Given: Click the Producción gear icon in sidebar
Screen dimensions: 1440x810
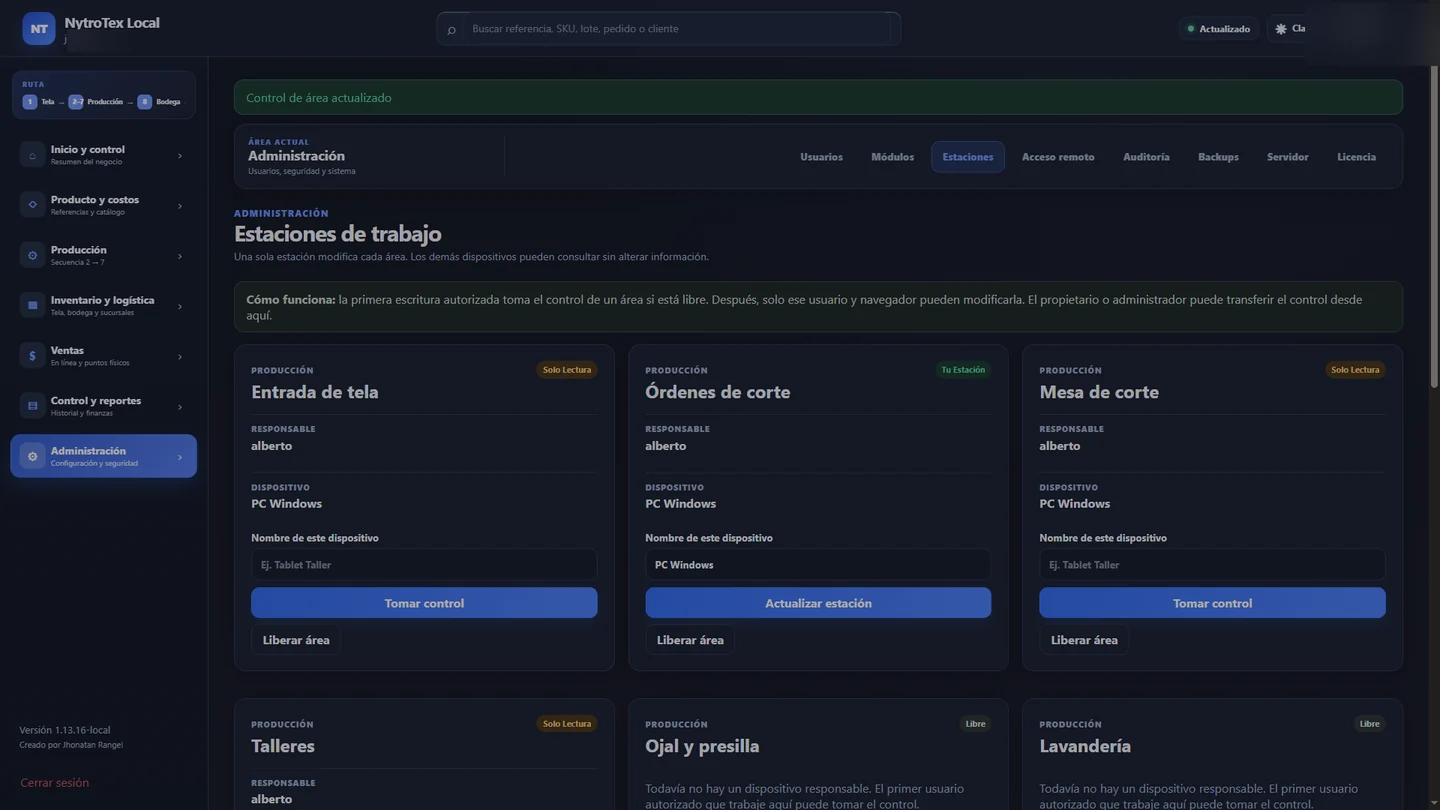Looking at the screenshot, I should [32, 256].
